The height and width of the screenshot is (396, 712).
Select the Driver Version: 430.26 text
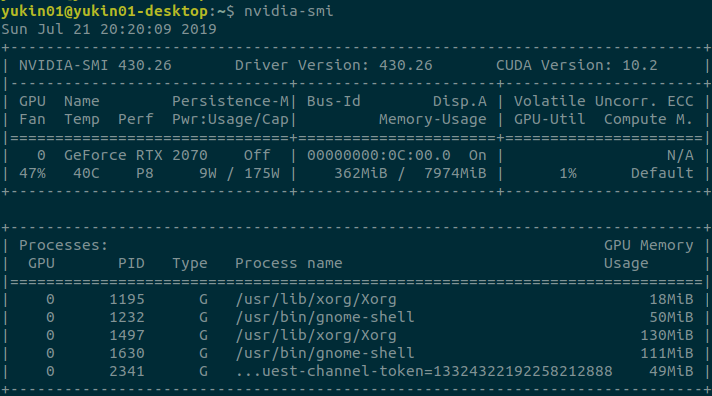pos(334,65)
